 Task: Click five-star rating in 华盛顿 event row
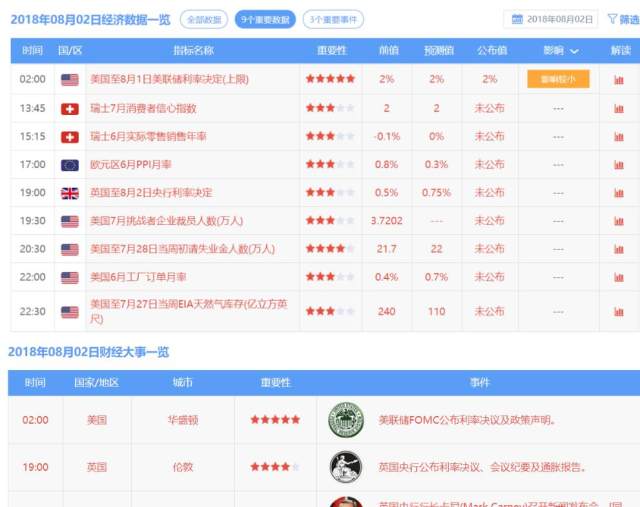(276, 420)
